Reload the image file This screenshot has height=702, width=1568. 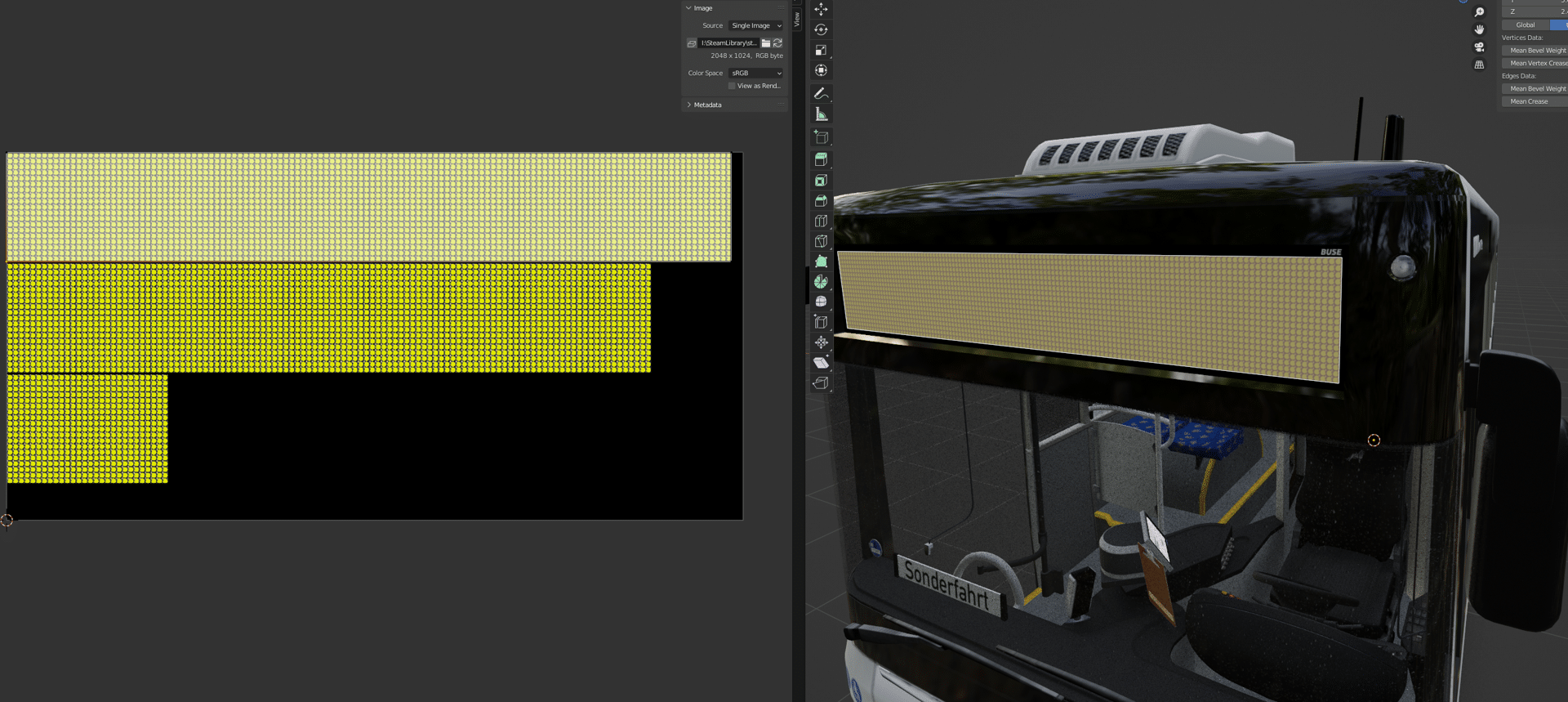[x=777, y=43]
